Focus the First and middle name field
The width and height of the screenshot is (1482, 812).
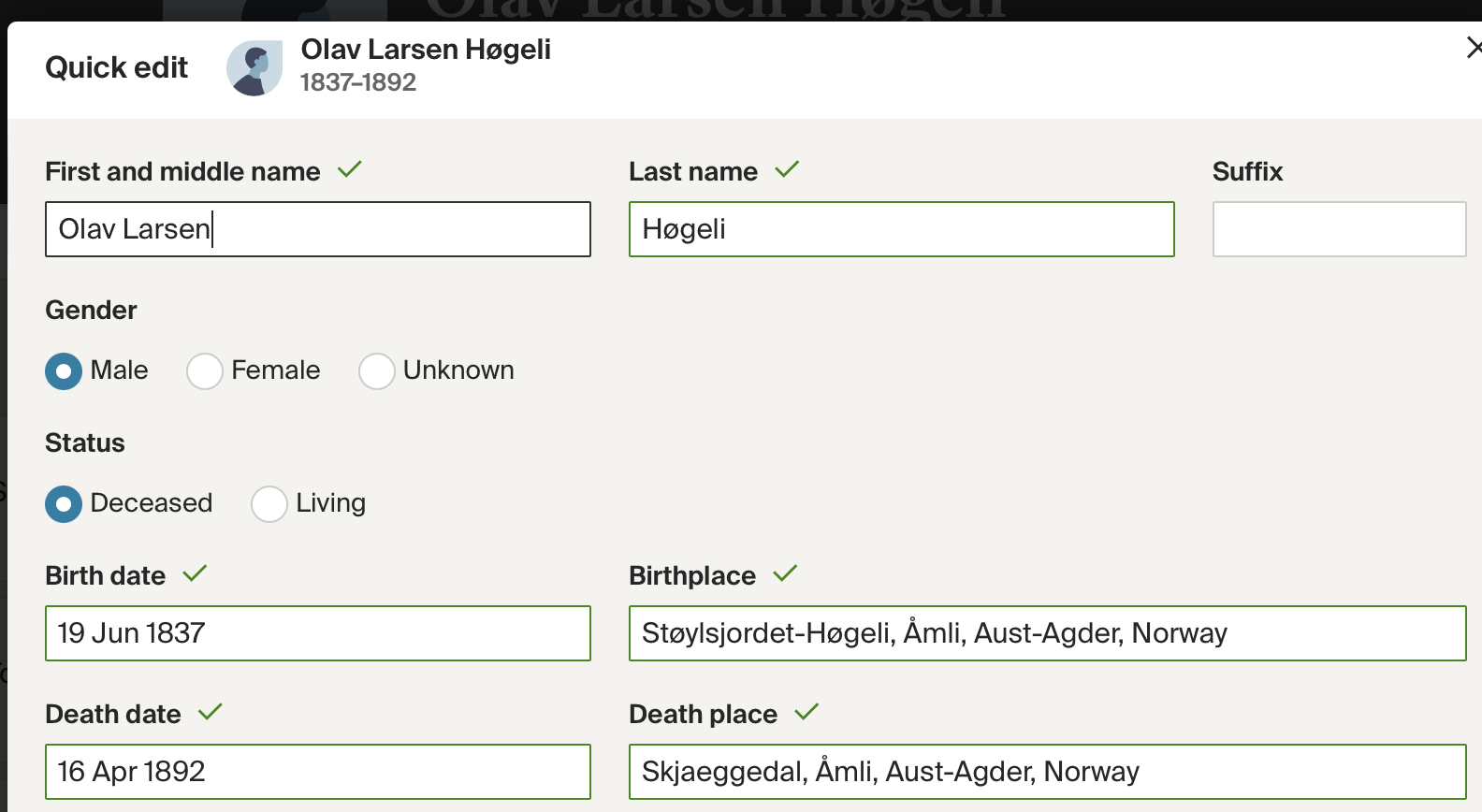(318, 229)
